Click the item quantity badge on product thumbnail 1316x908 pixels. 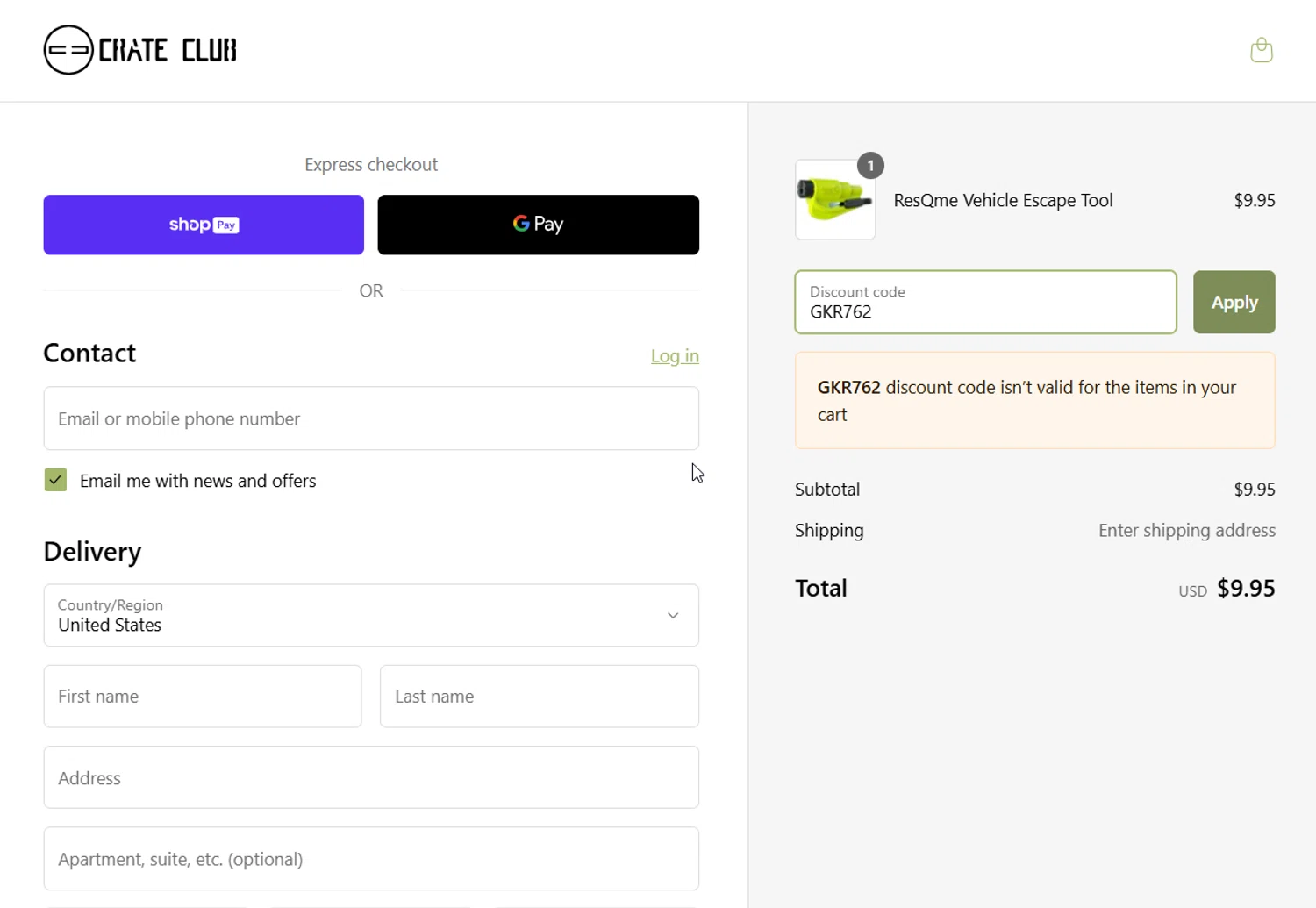[x=870, y=165]
